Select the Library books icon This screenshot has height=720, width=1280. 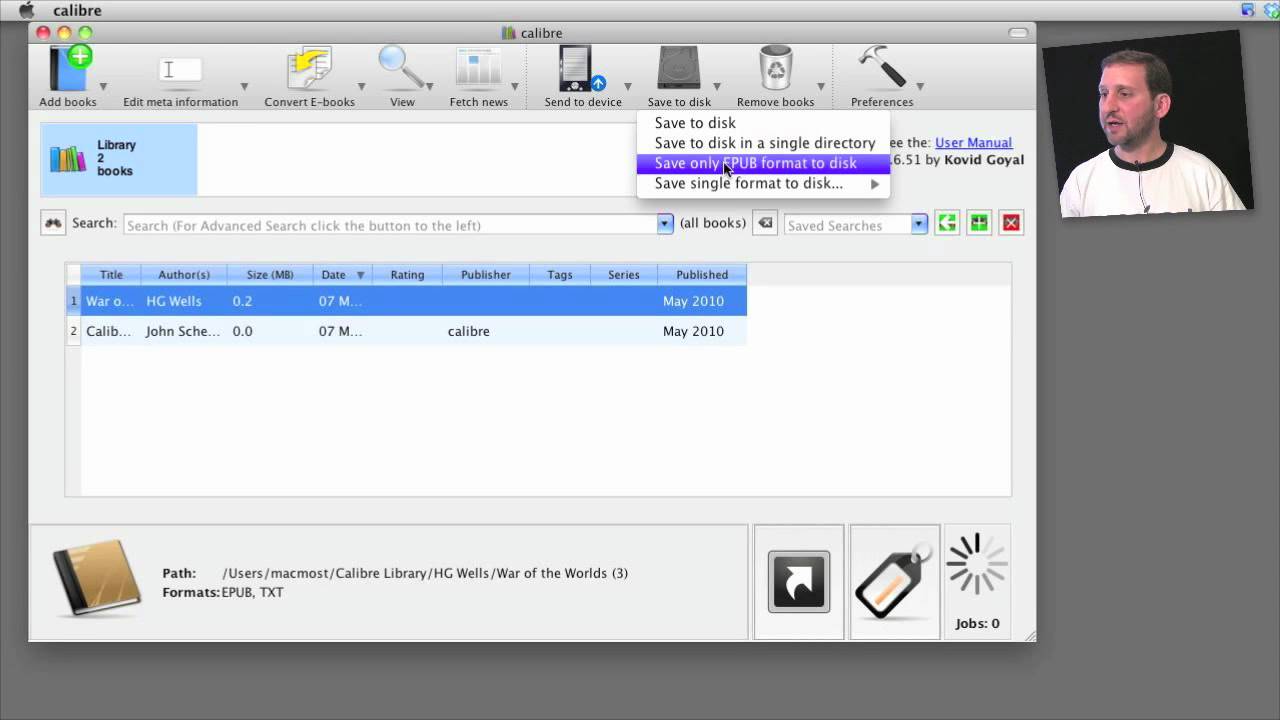pos(68,159)
